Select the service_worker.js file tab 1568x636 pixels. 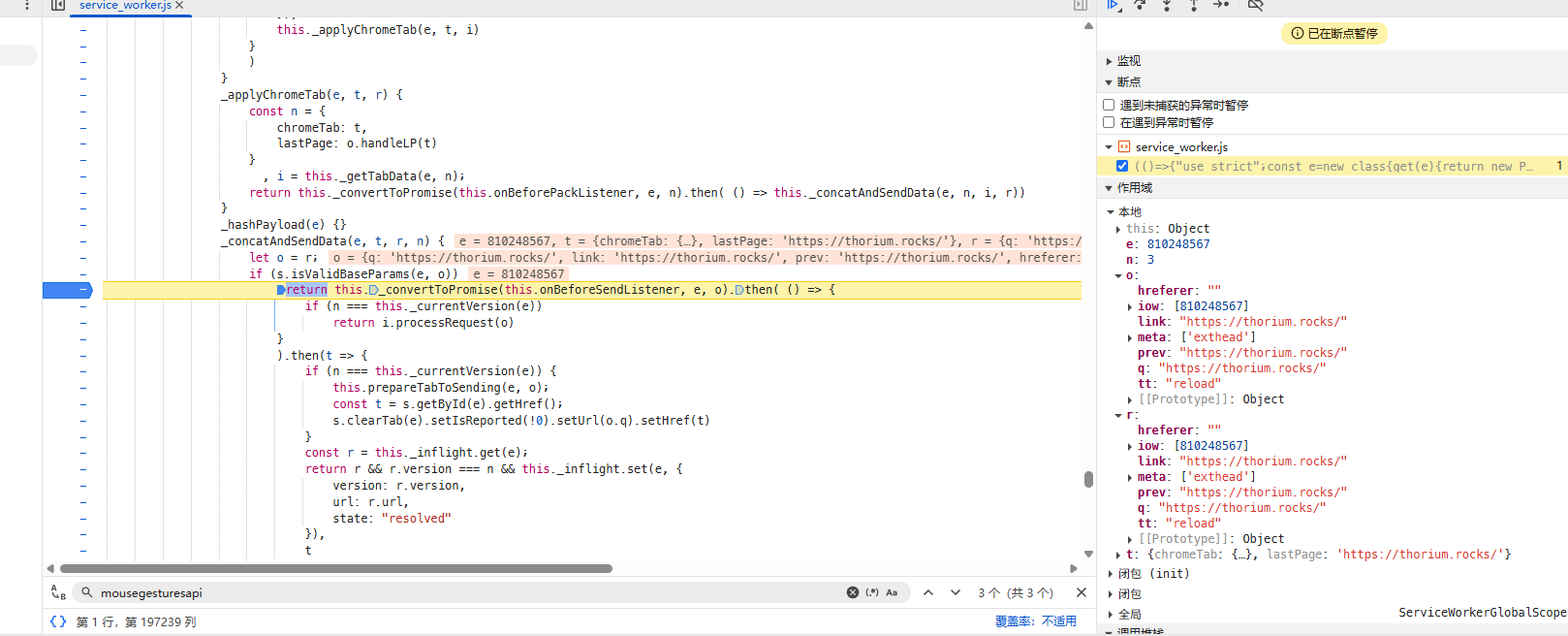(x=124, y=6)
